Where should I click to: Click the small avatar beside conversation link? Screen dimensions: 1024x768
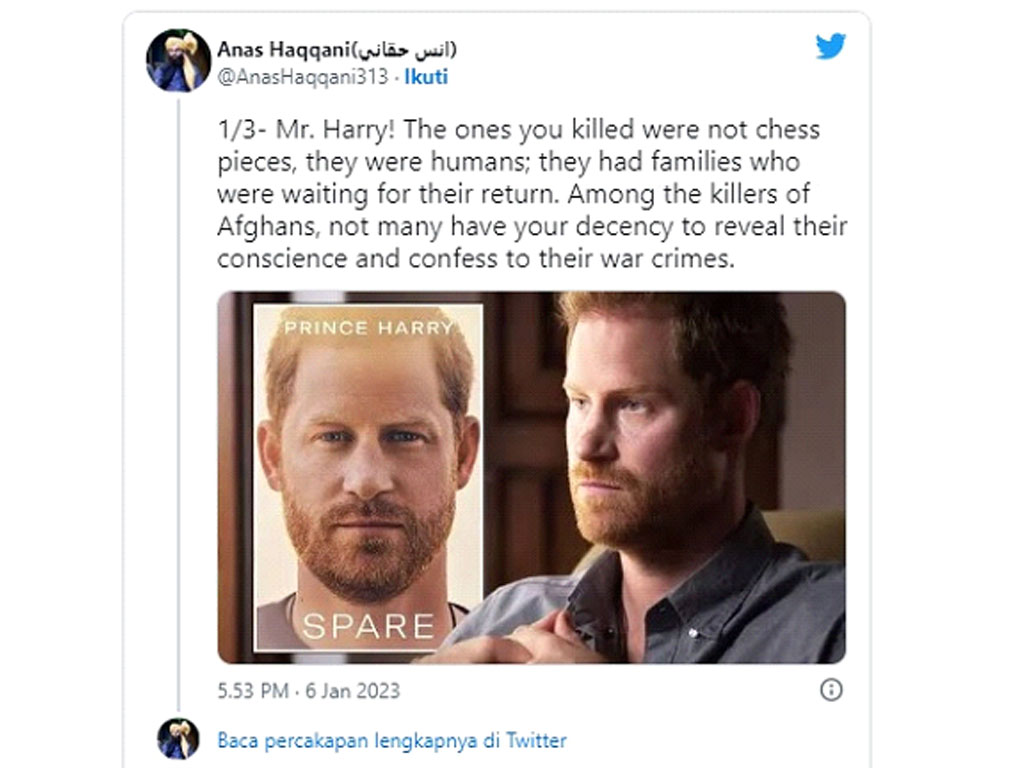pyautogui.click(x=178, y=739)
